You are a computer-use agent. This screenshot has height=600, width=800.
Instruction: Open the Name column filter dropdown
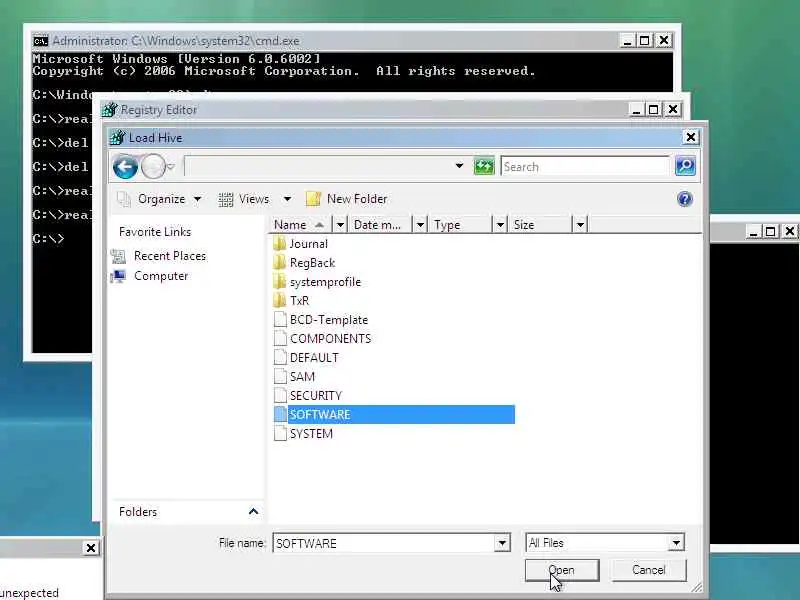click(340, 224)
